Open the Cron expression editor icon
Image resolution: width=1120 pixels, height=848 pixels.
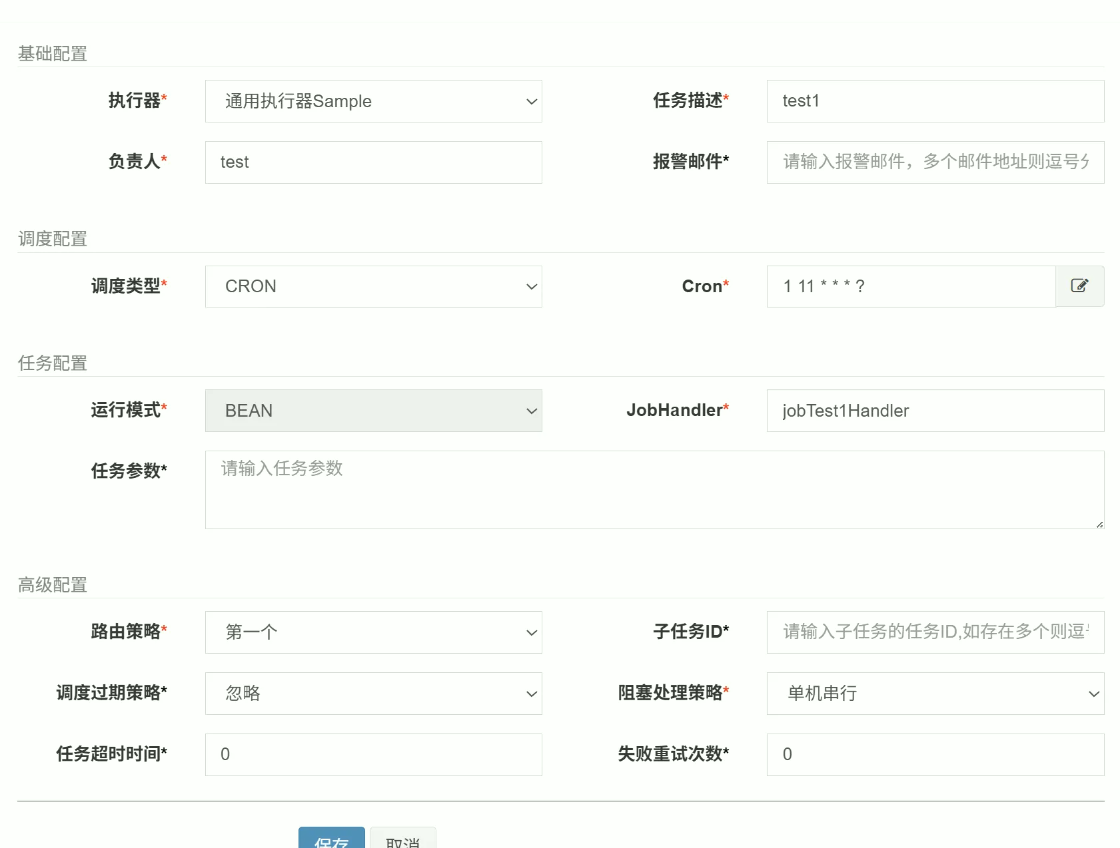point(1079,286)
